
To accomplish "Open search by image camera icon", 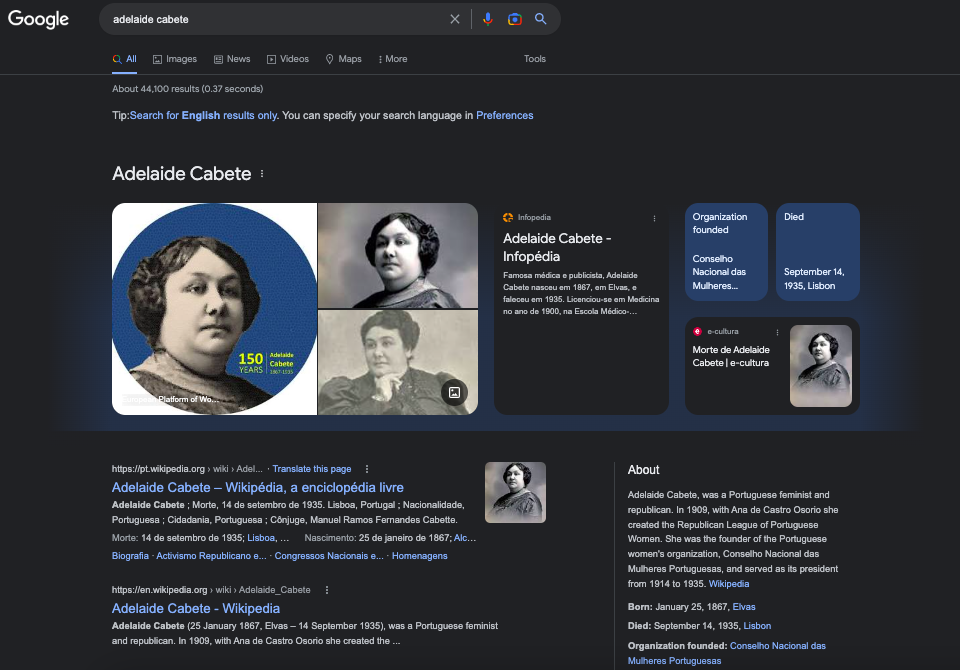I will point(514,19).
